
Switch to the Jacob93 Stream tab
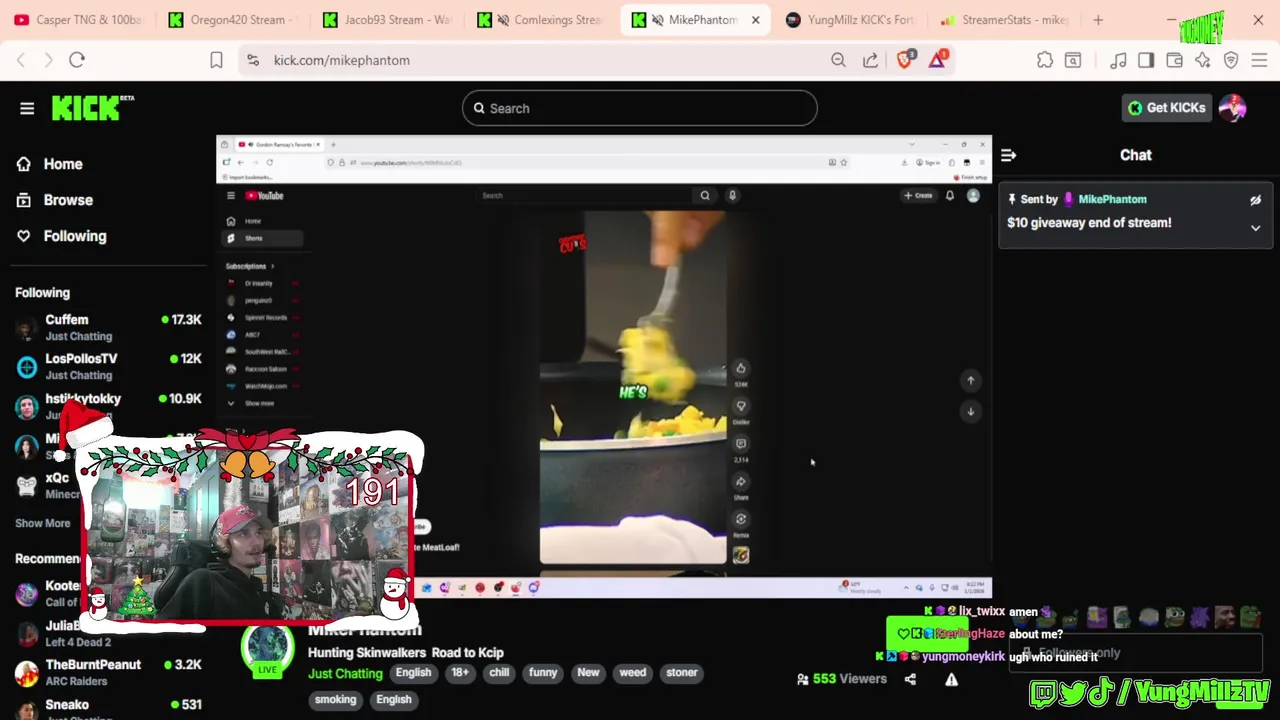pos(386,20)
